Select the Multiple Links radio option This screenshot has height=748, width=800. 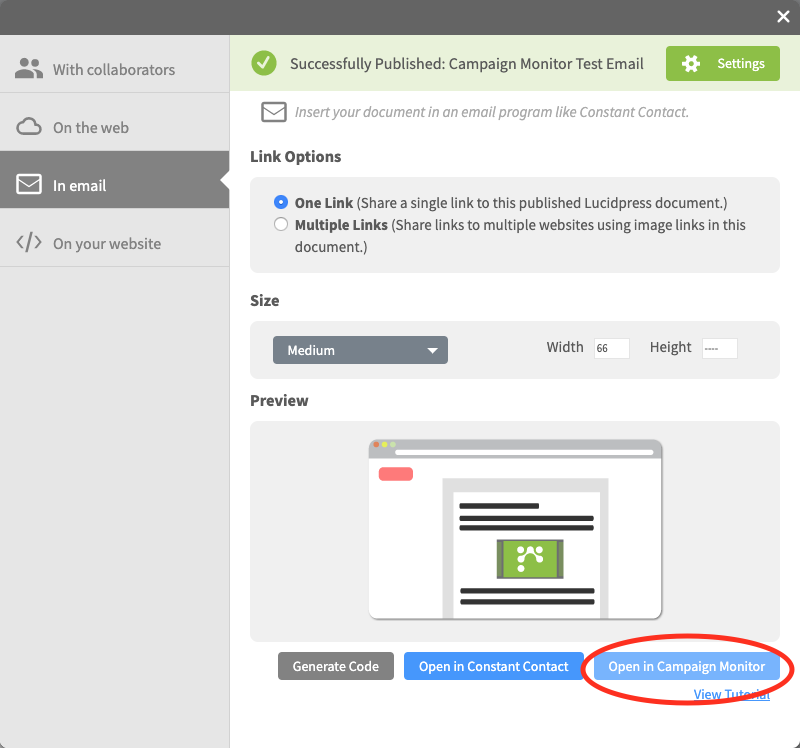pyautogui.click(x=281, y=224)
